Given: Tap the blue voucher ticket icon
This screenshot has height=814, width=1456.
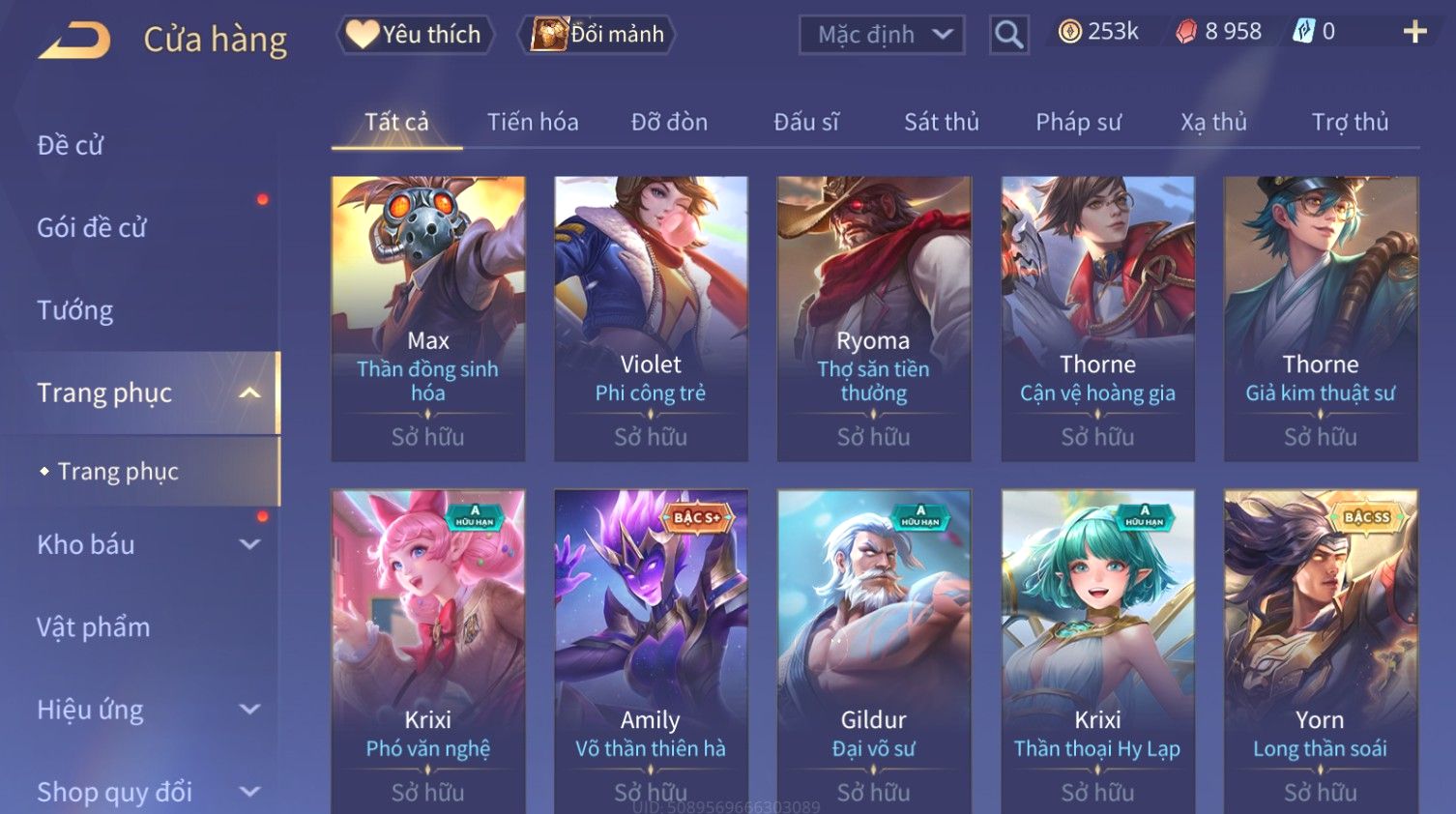Looking at the screenshot, I should [1304, 32].
